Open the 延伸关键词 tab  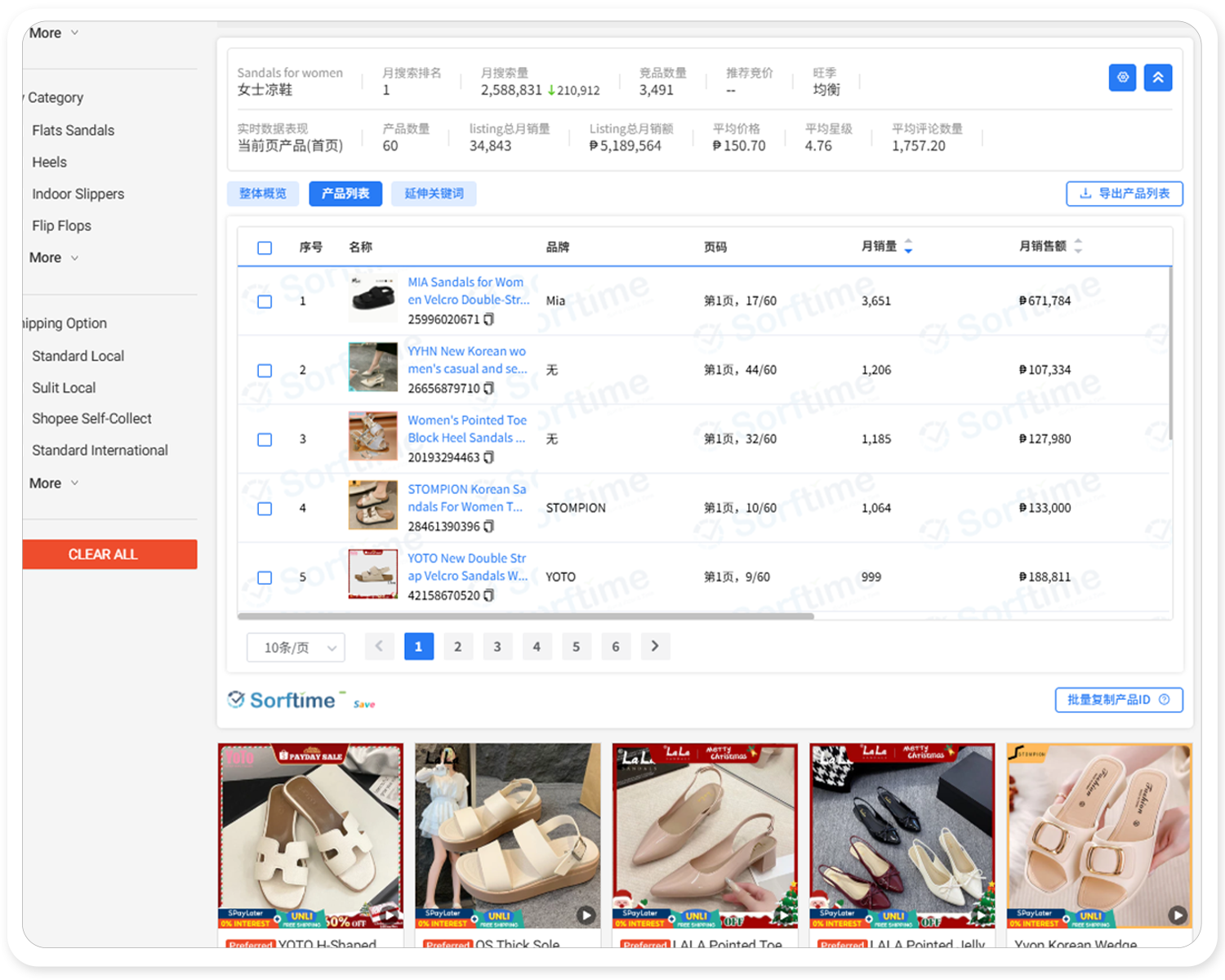tap(434, 194)
